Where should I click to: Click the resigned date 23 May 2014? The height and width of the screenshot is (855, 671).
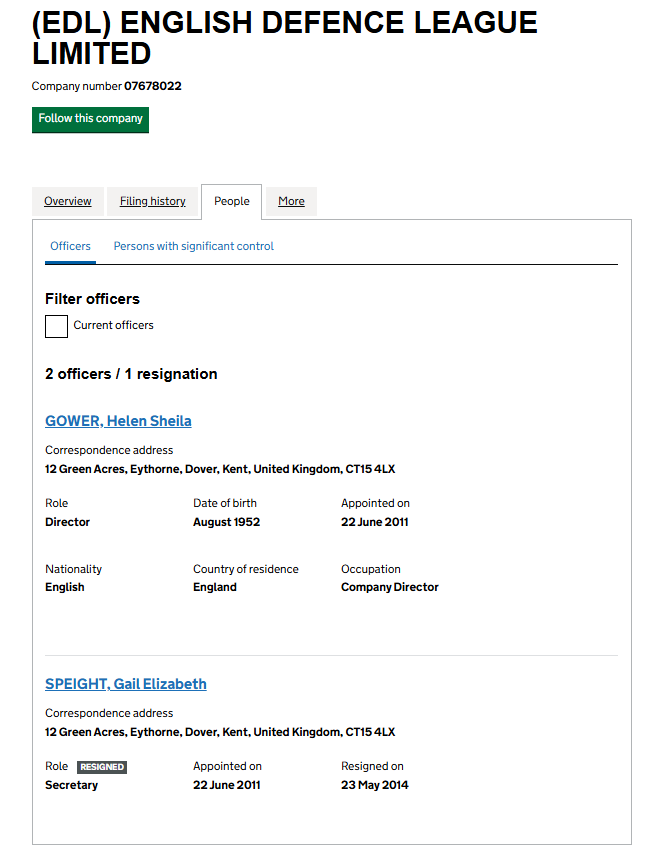(x=375, y=785)
